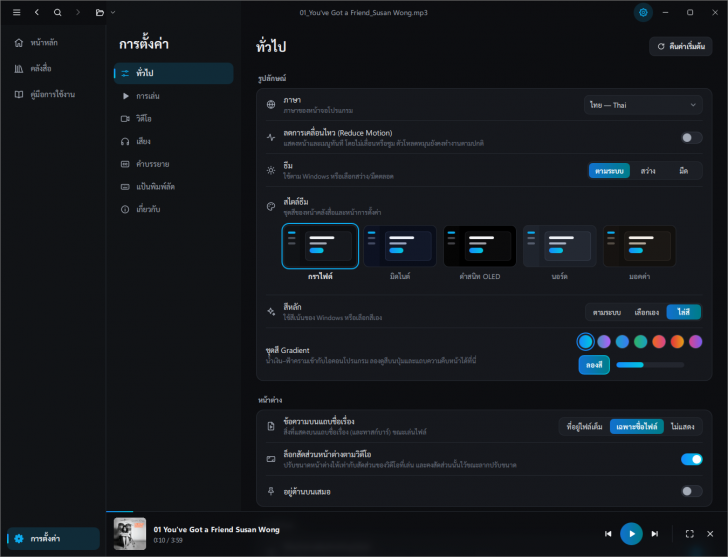Toggle ล็อกสัดส่วนหน้าต่างตามวิดีโอ switch off

691,459
